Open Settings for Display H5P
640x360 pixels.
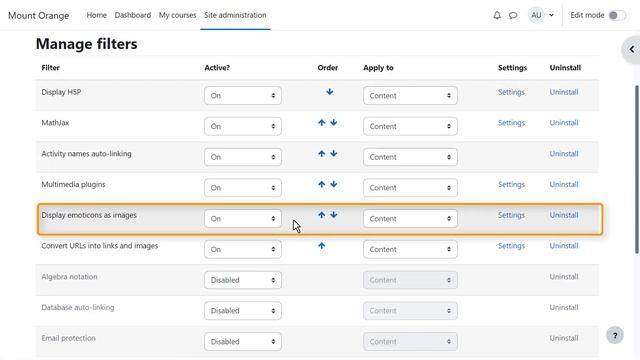click(x=511, y=92)
